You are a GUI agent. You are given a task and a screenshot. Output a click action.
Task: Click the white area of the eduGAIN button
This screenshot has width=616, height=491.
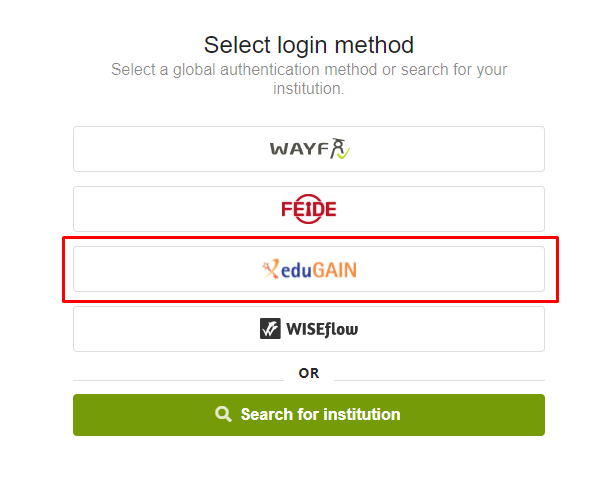coord(452,269)
